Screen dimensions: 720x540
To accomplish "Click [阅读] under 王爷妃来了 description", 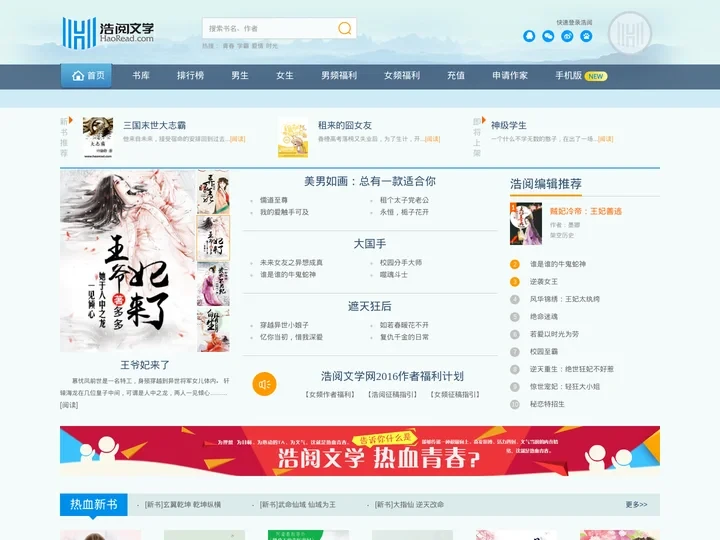I will (69, 405).
